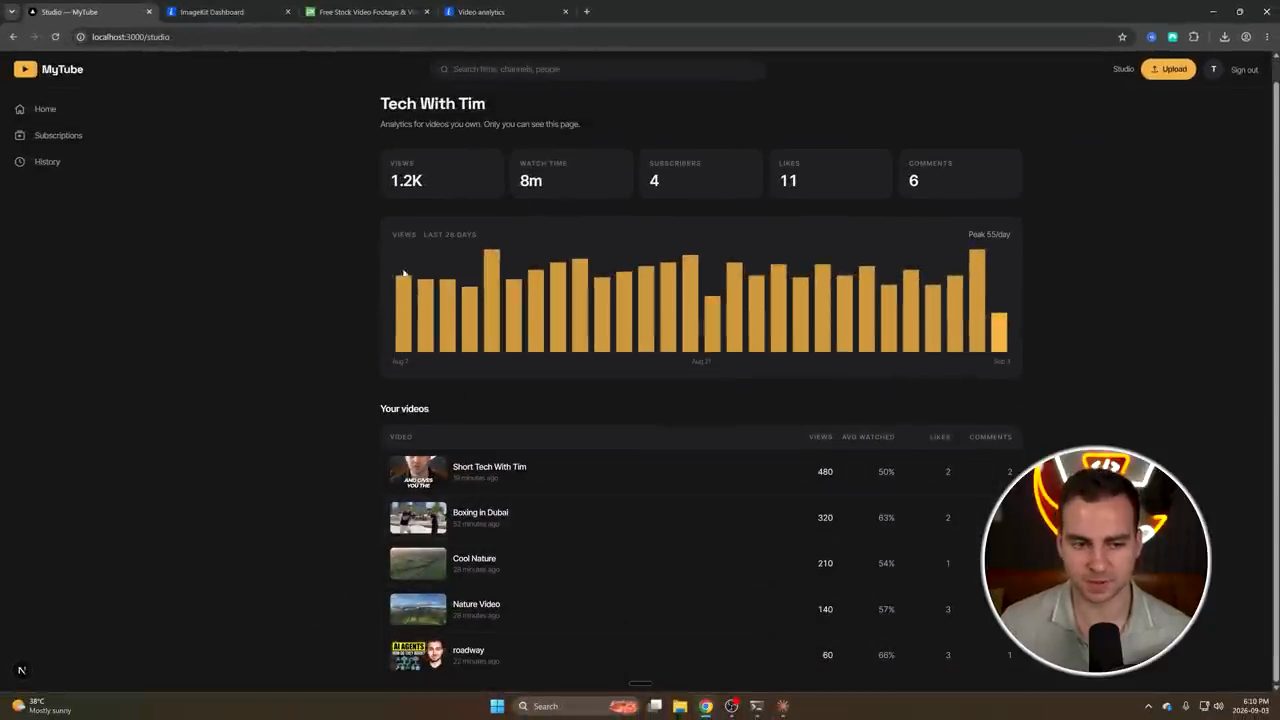The image size is (1280, 720).
Task: Click the Views stat card 1.2K
Action: 440,173
